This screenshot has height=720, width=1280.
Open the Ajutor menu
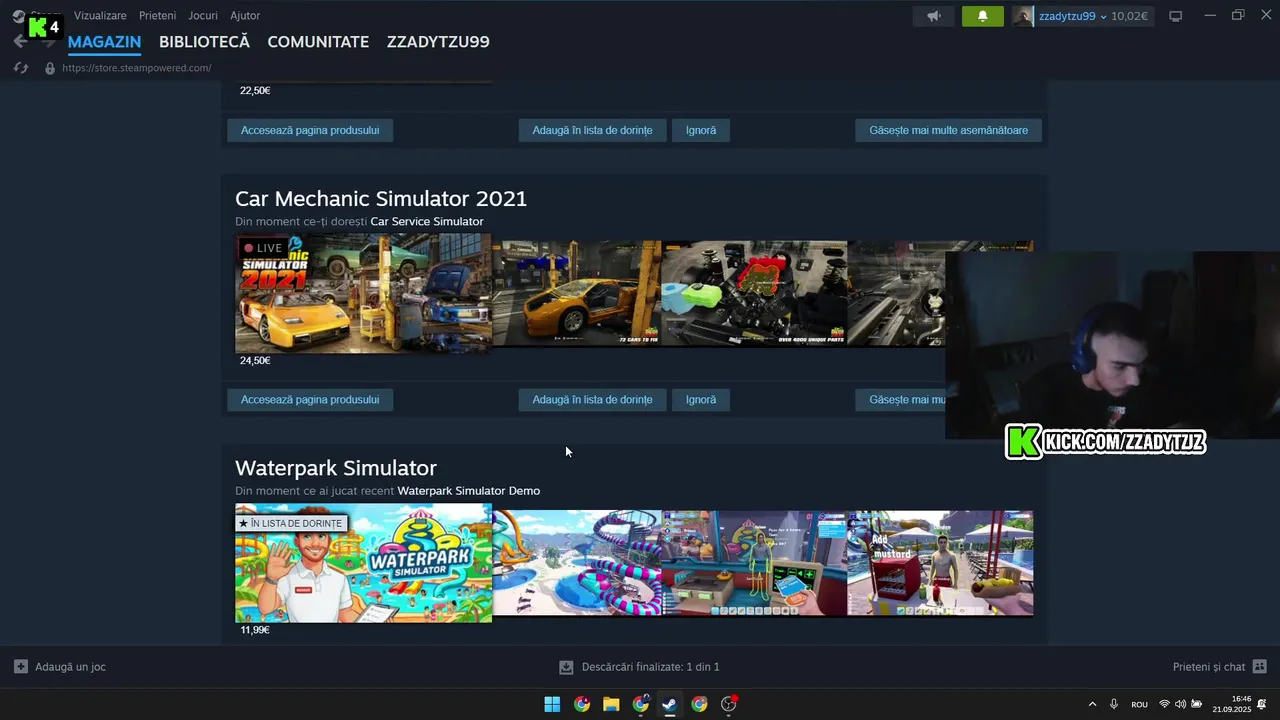245,16
